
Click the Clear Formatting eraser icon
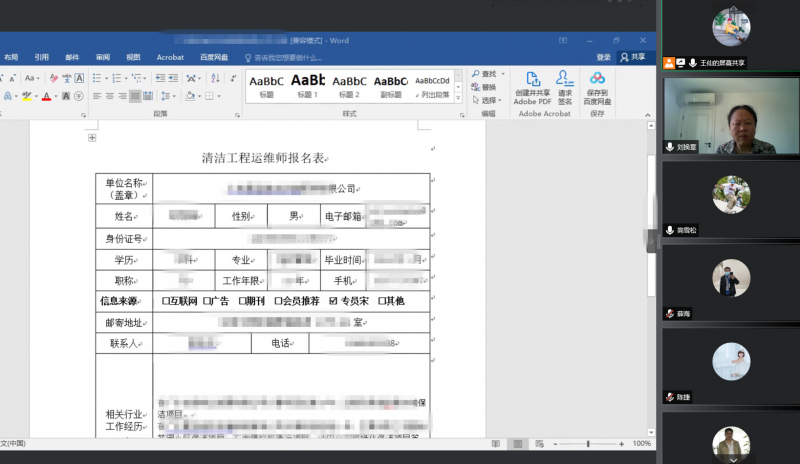(x=54, y=78)
